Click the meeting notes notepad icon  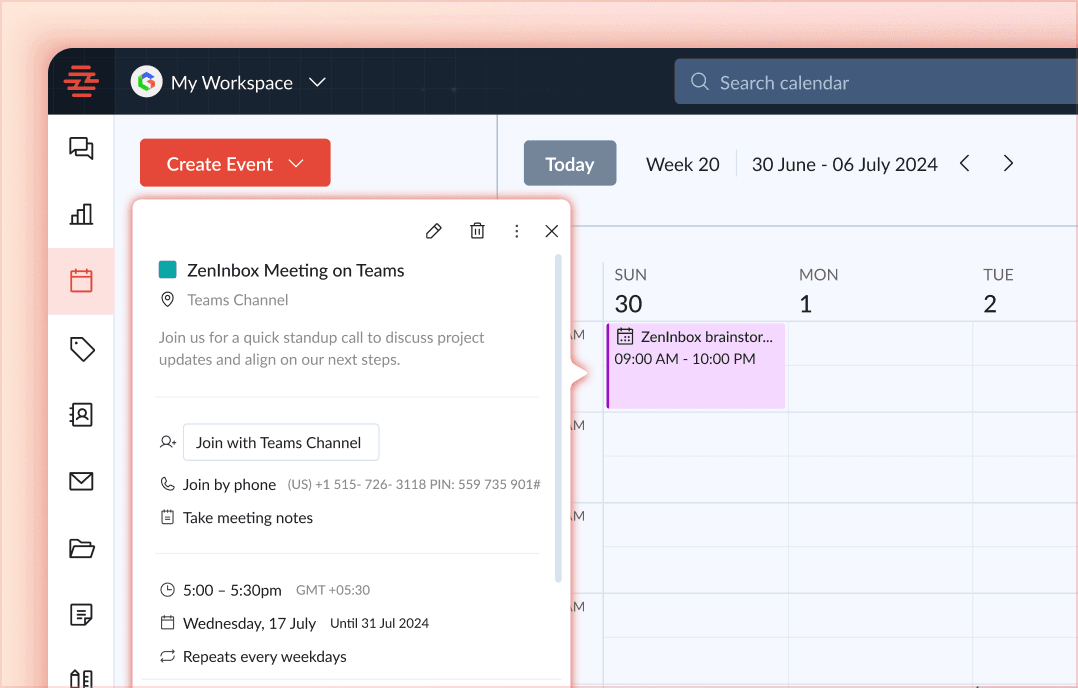[167, 517]
